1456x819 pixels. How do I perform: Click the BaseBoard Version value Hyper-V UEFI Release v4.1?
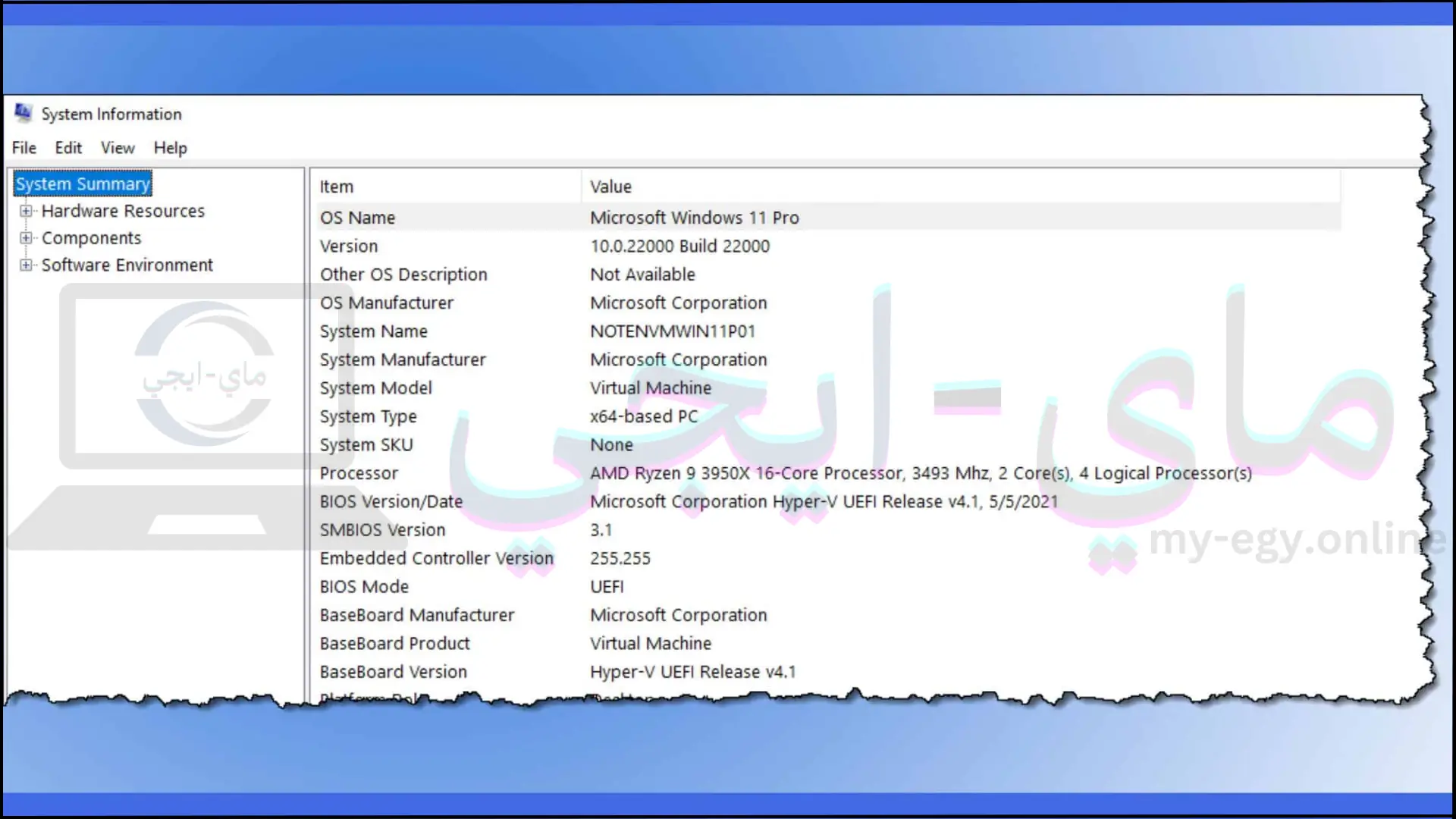tap(693, 672)
